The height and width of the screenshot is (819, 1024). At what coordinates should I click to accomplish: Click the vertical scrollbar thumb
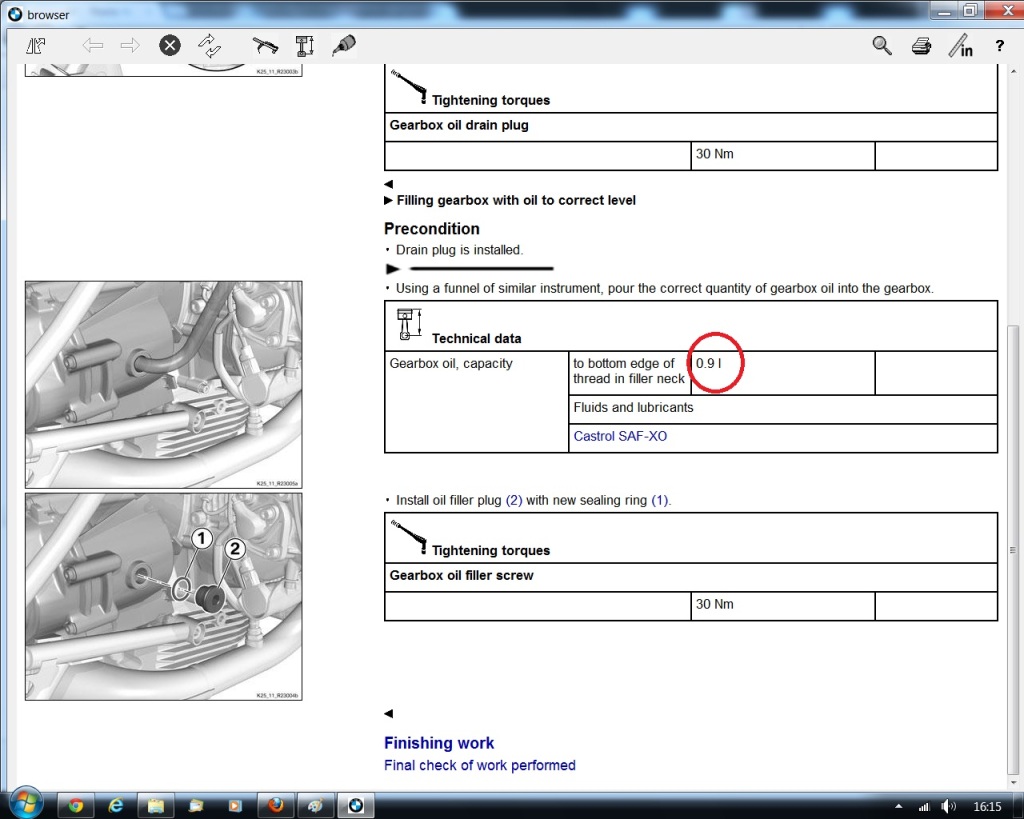(1014, 549)
